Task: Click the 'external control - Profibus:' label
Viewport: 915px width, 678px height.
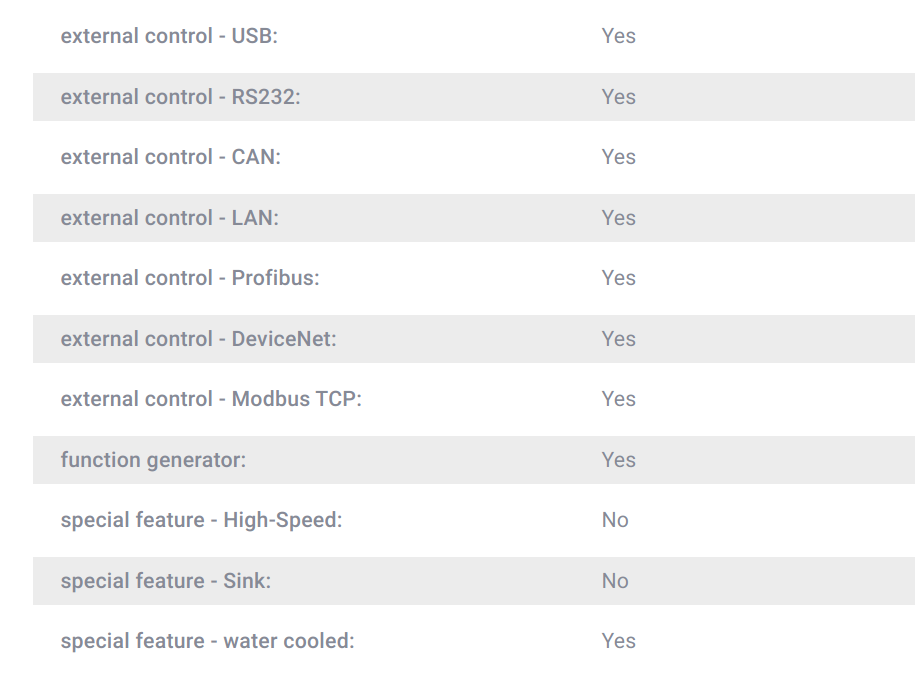Action: [x=190, y=278]
